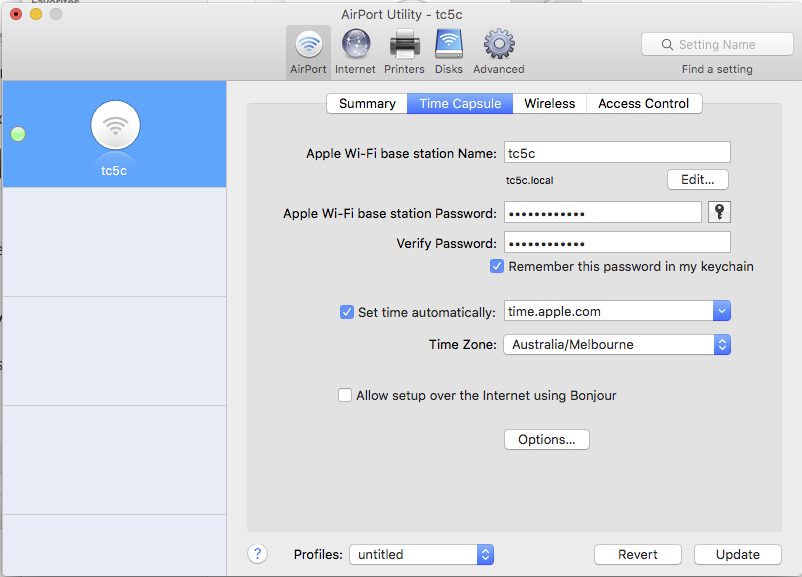Click the base station Name field
The width and height of the screenshot is (802, 577).
[617, 152]
